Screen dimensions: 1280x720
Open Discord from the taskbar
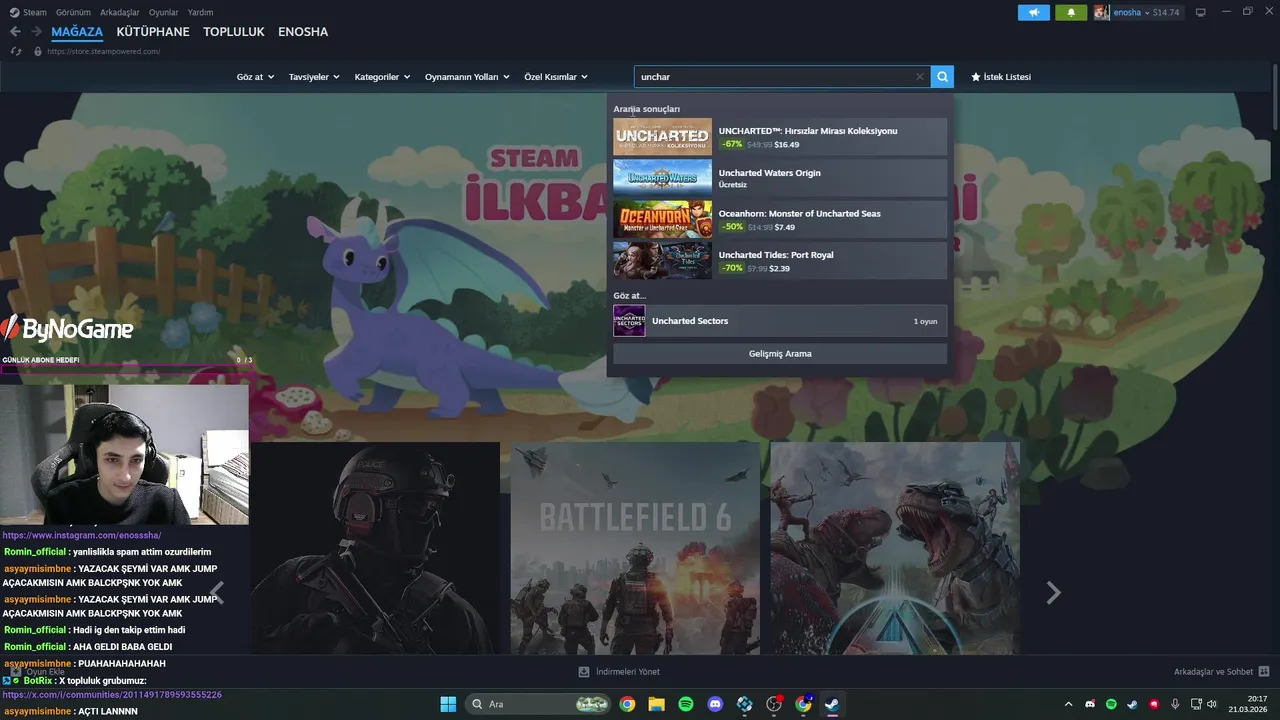(715, 704)
